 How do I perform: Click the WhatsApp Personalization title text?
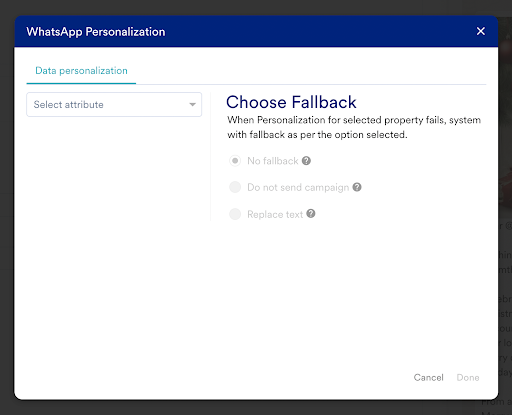[96, 32]
